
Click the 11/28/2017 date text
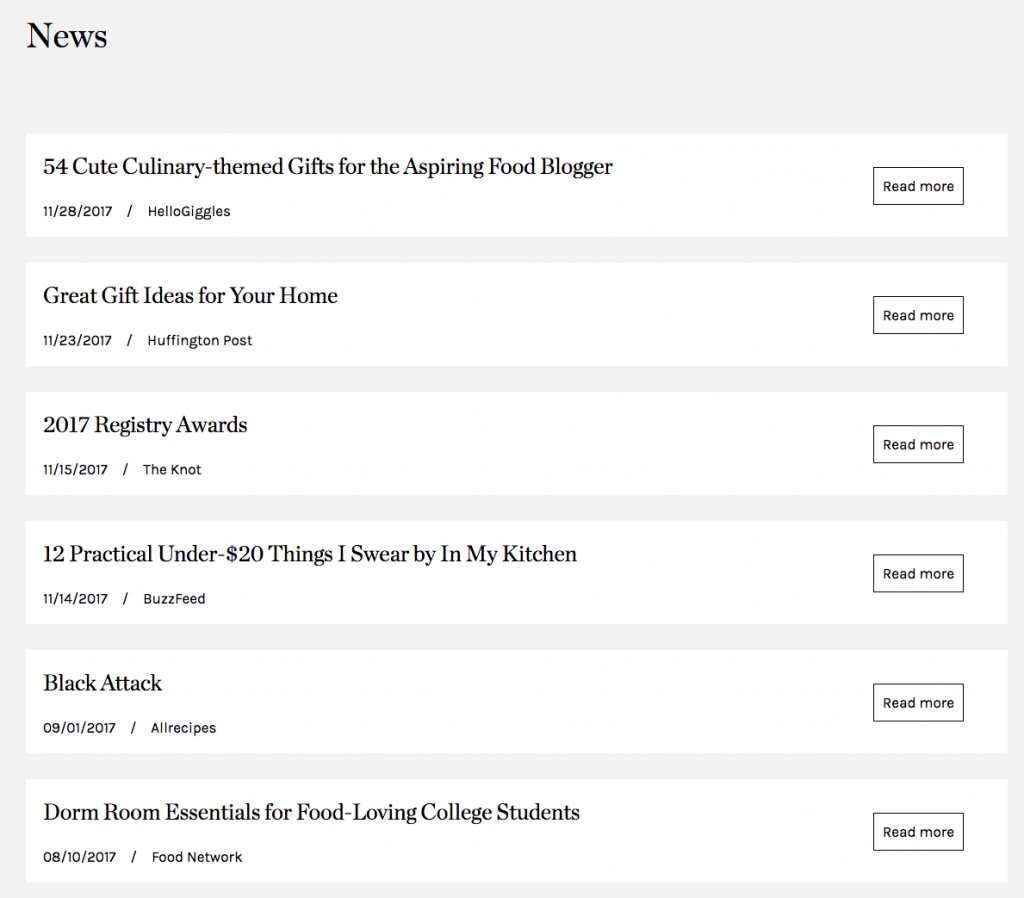[x=78, y=212]
